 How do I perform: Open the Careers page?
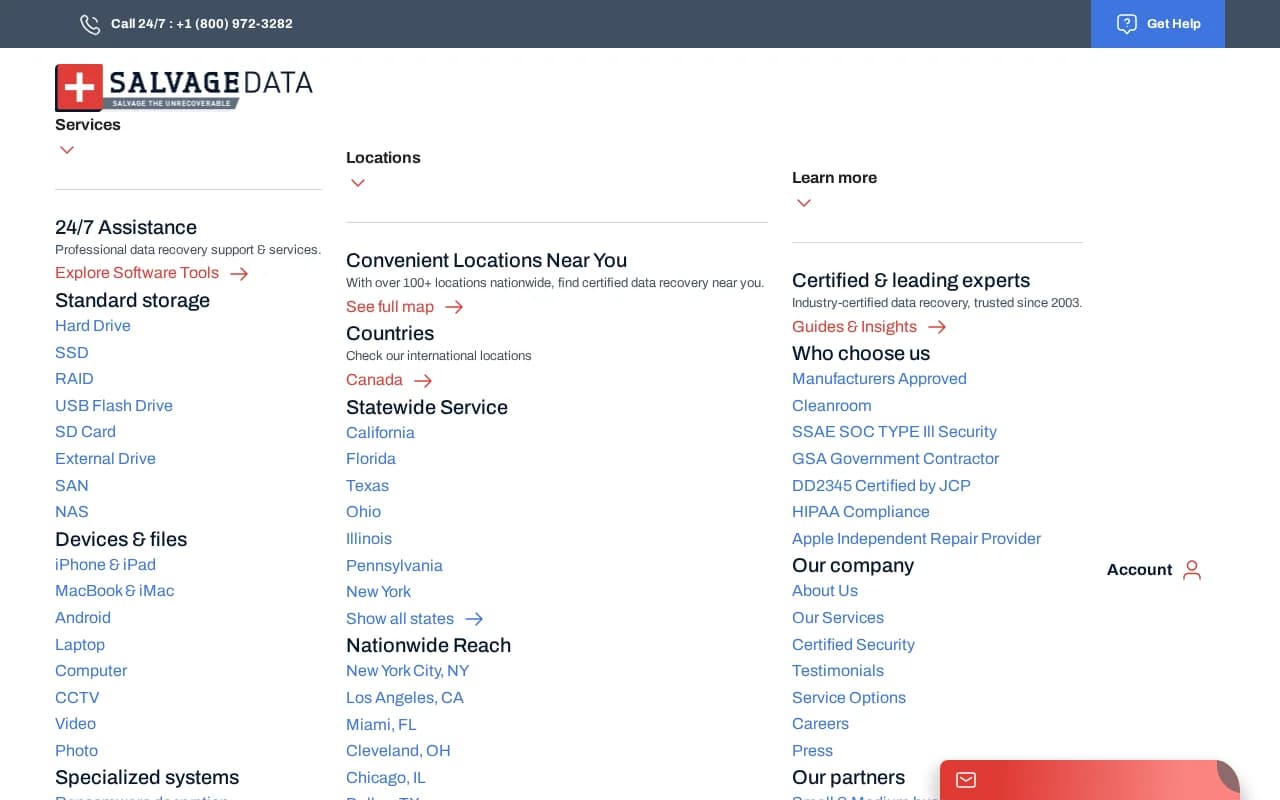(820, 724)
